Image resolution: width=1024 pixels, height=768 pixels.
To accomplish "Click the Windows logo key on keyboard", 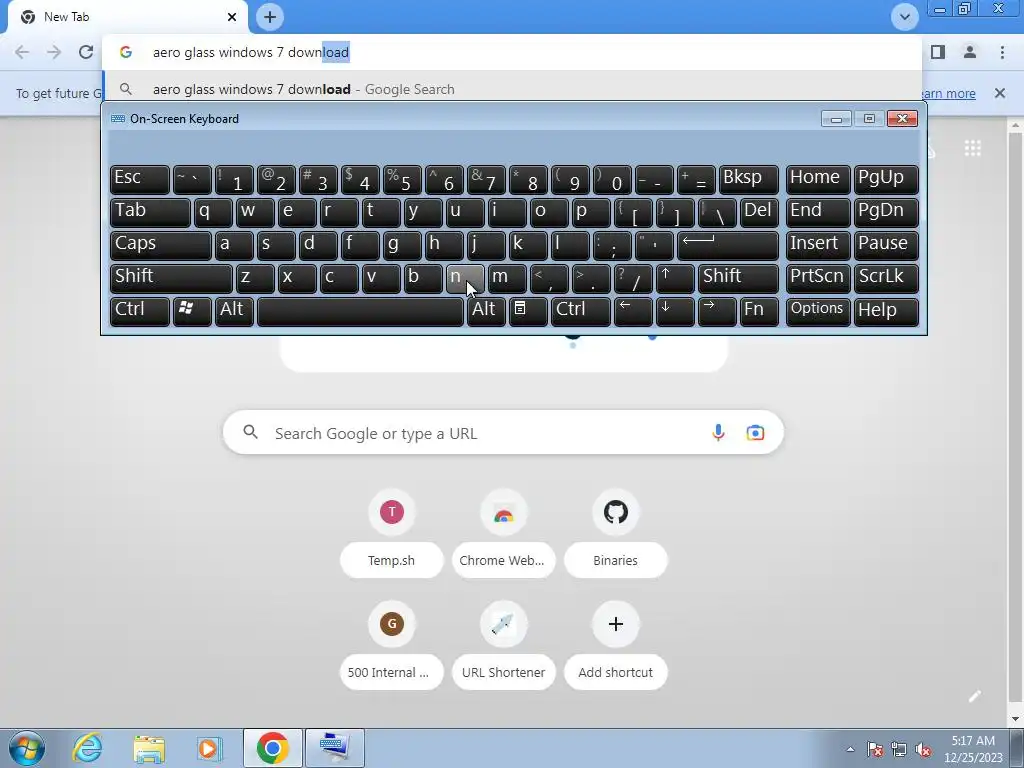I will tap(192, 311).
